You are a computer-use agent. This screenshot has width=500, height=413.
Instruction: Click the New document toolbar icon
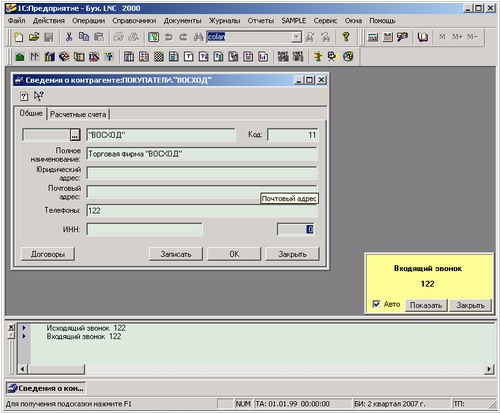pyautogui.click(x=19, y=37)
